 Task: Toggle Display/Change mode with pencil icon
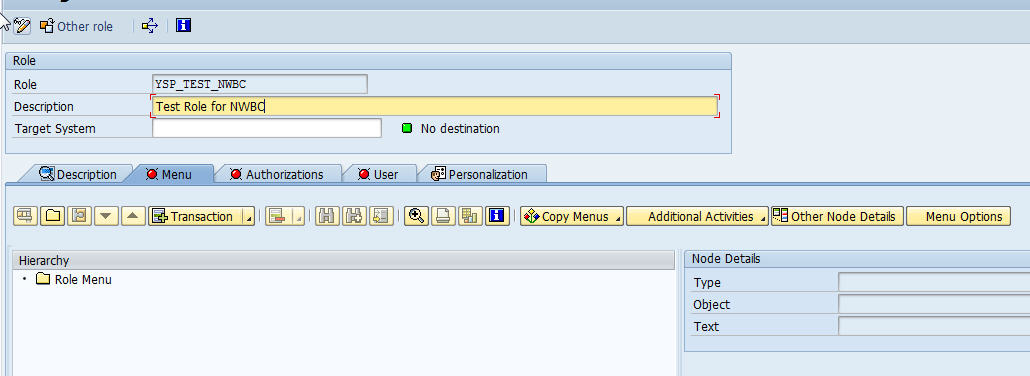pyautogui.click(x=22, y=26)
